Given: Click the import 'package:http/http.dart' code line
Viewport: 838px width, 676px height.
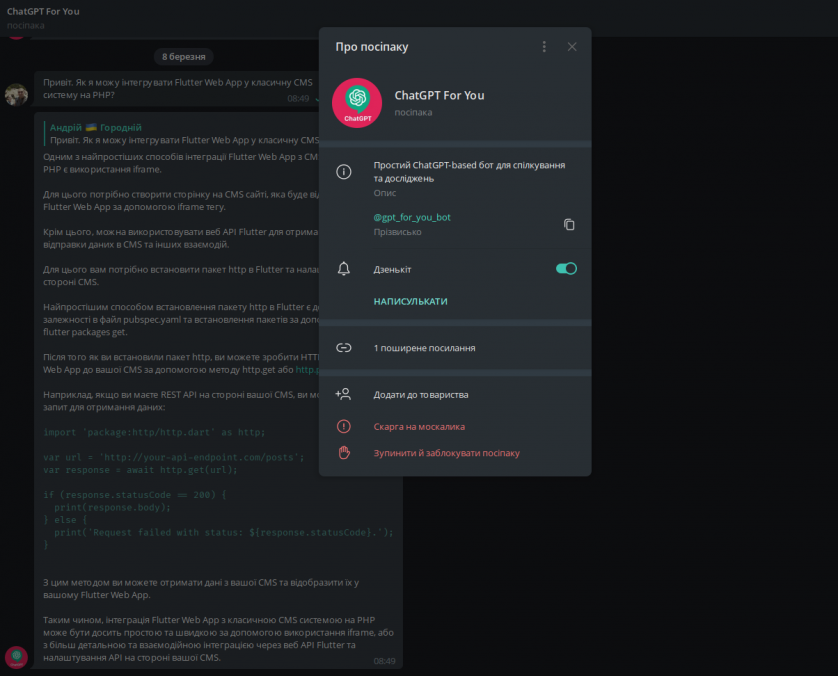Looking at the screenshot, I should [154, 432].
